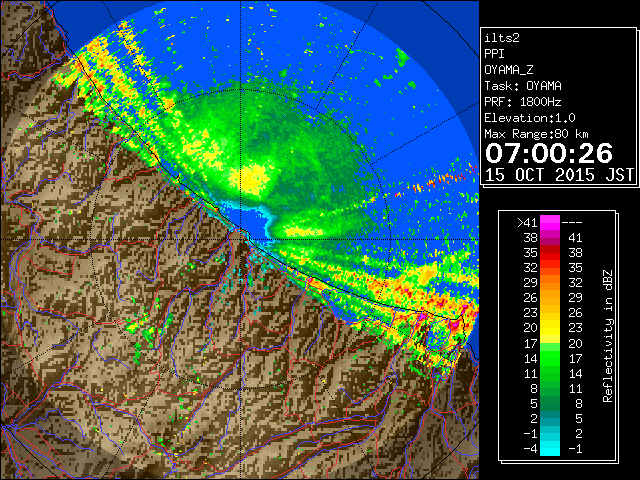Click the 'OYAMA_Z' product name
Image resolution: width=640 pixels, height=480 pixels.
[509, 70]
